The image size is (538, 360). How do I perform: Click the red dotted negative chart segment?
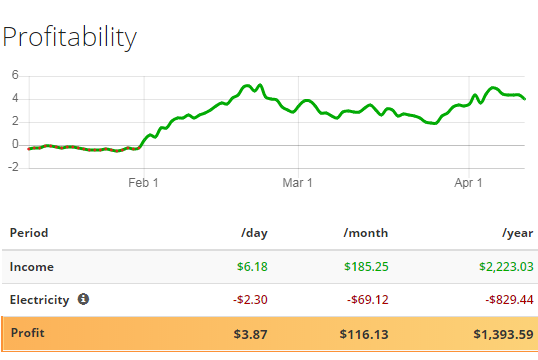[x=84, y=148]
